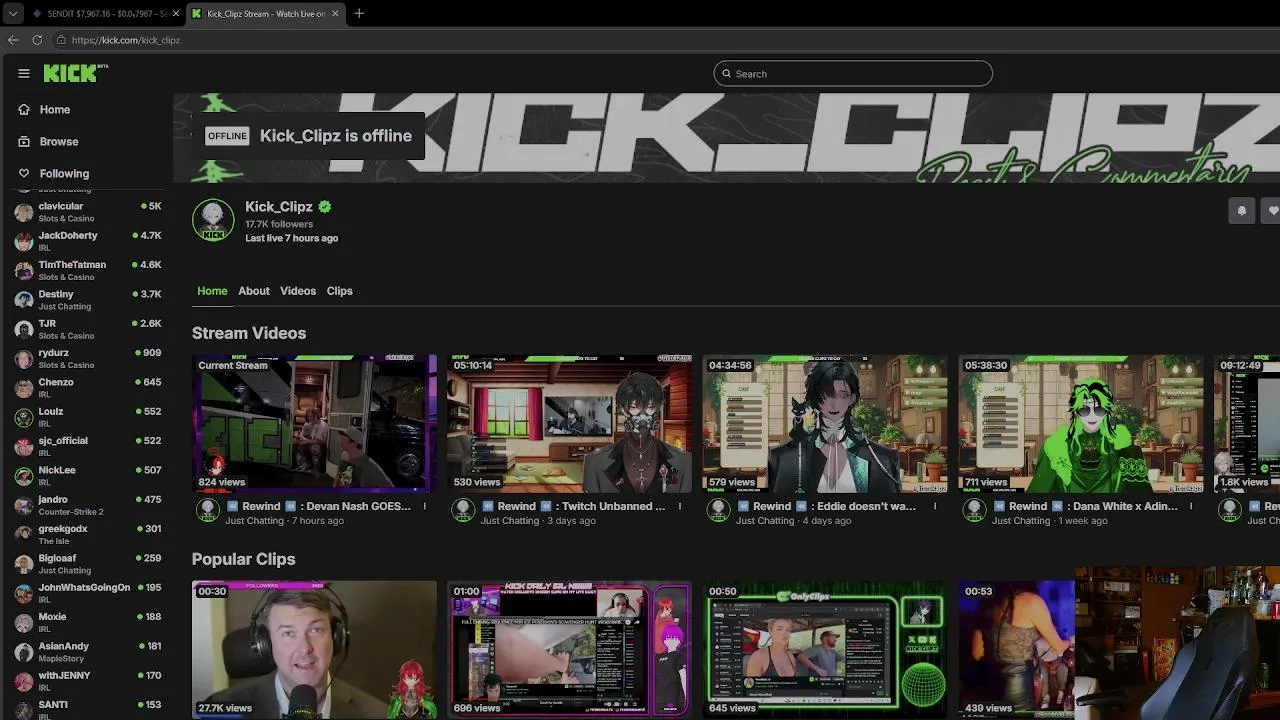Screen dimensions: 1280x720
Task: Switch to the SENDIT browser tab
Action: pyautogui.click(x=105, y=14)
